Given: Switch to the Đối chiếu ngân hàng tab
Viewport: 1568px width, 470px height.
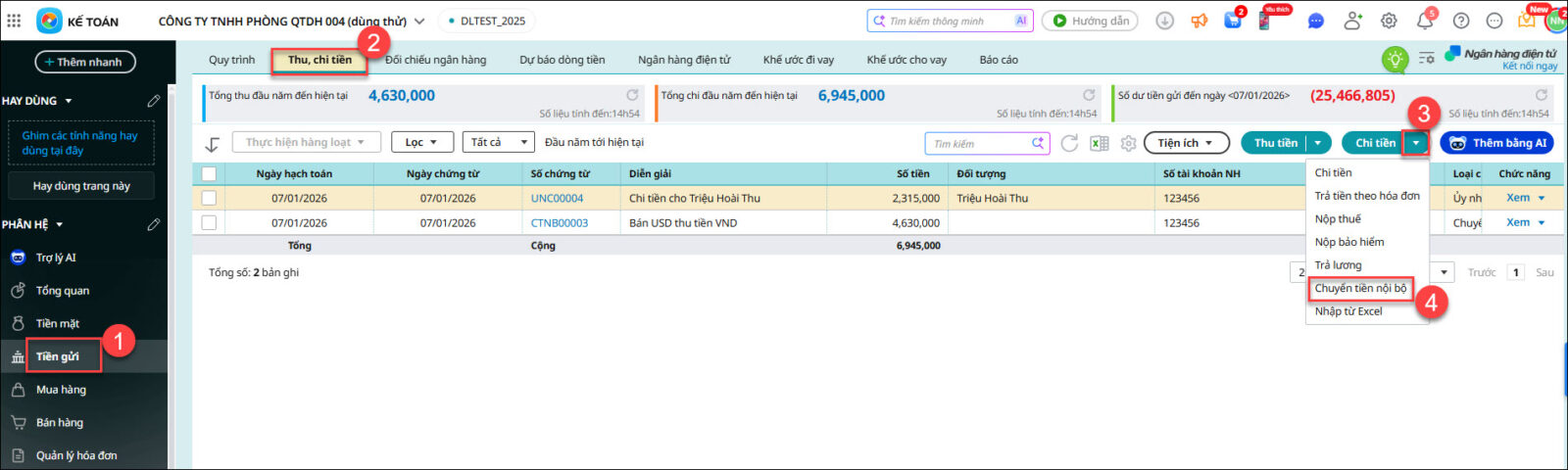Looking at the screenshot, I should (x=435, y=60).
